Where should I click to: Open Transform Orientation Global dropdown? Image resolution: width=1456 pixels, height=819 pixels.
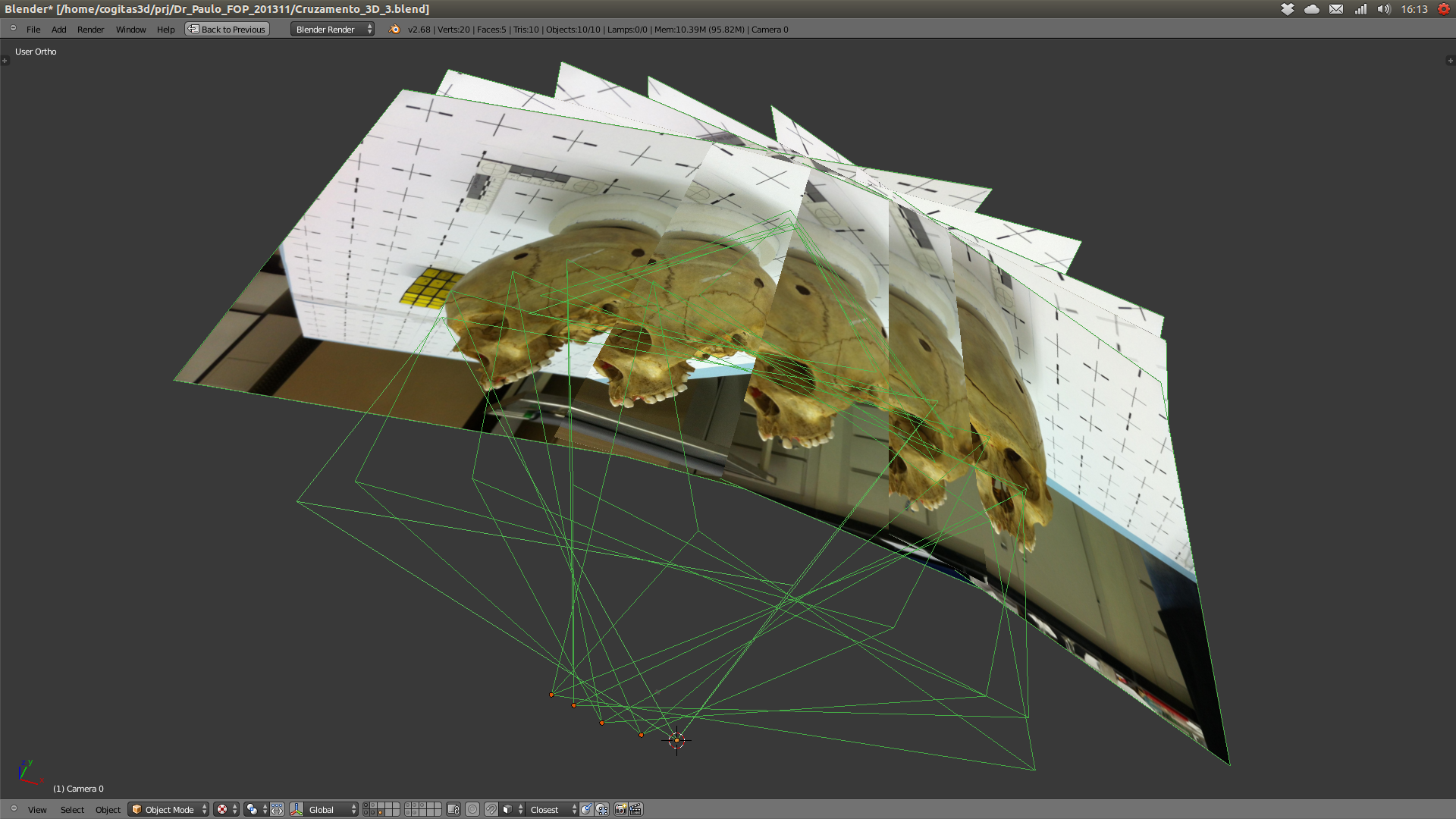click(331, 809)
